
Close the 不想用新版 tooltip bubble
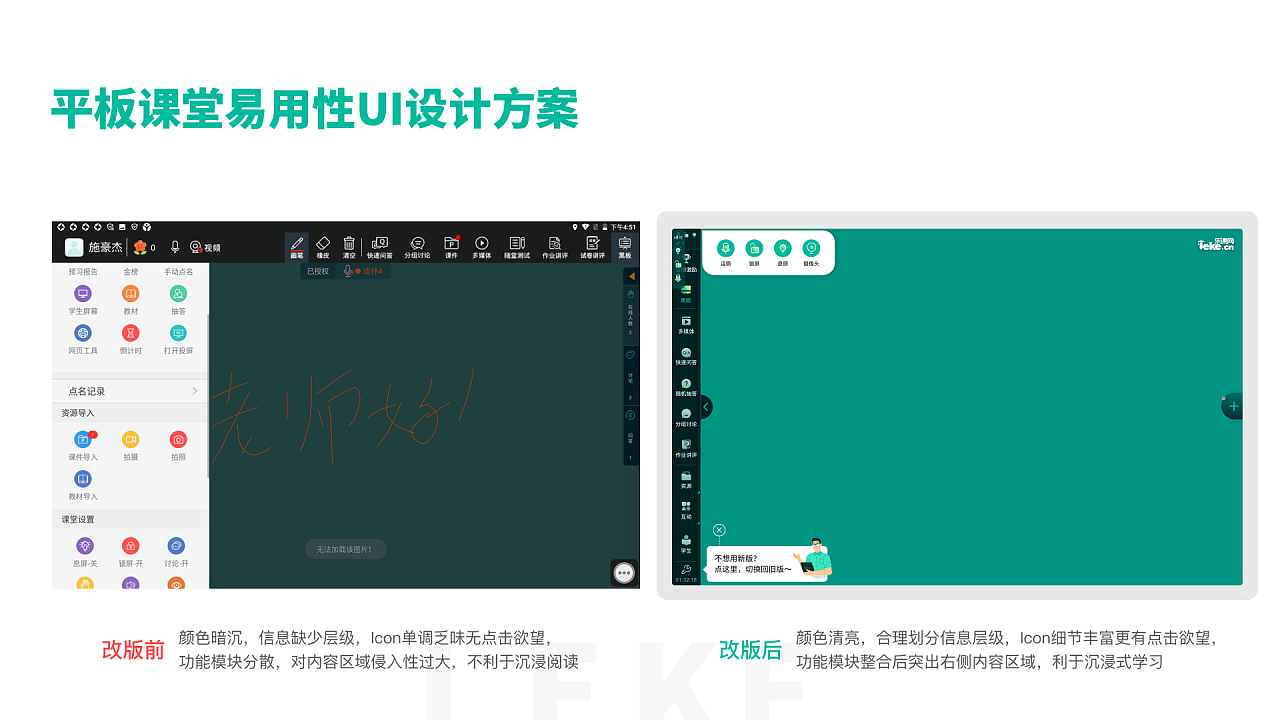tap(719, 530)
